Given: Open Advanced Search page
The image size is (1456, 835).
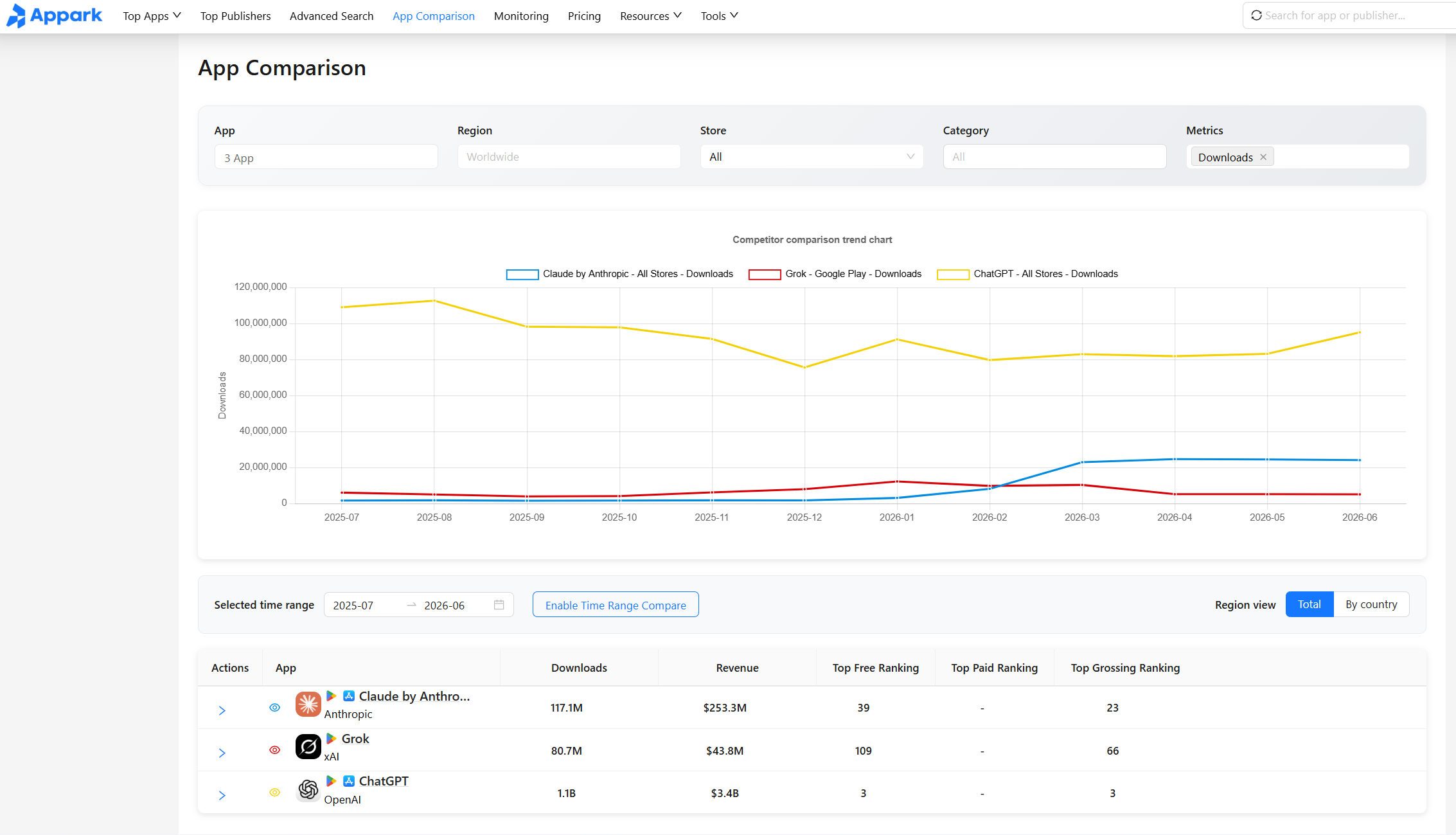Looking at the screenshot, I should click(332, 16).
